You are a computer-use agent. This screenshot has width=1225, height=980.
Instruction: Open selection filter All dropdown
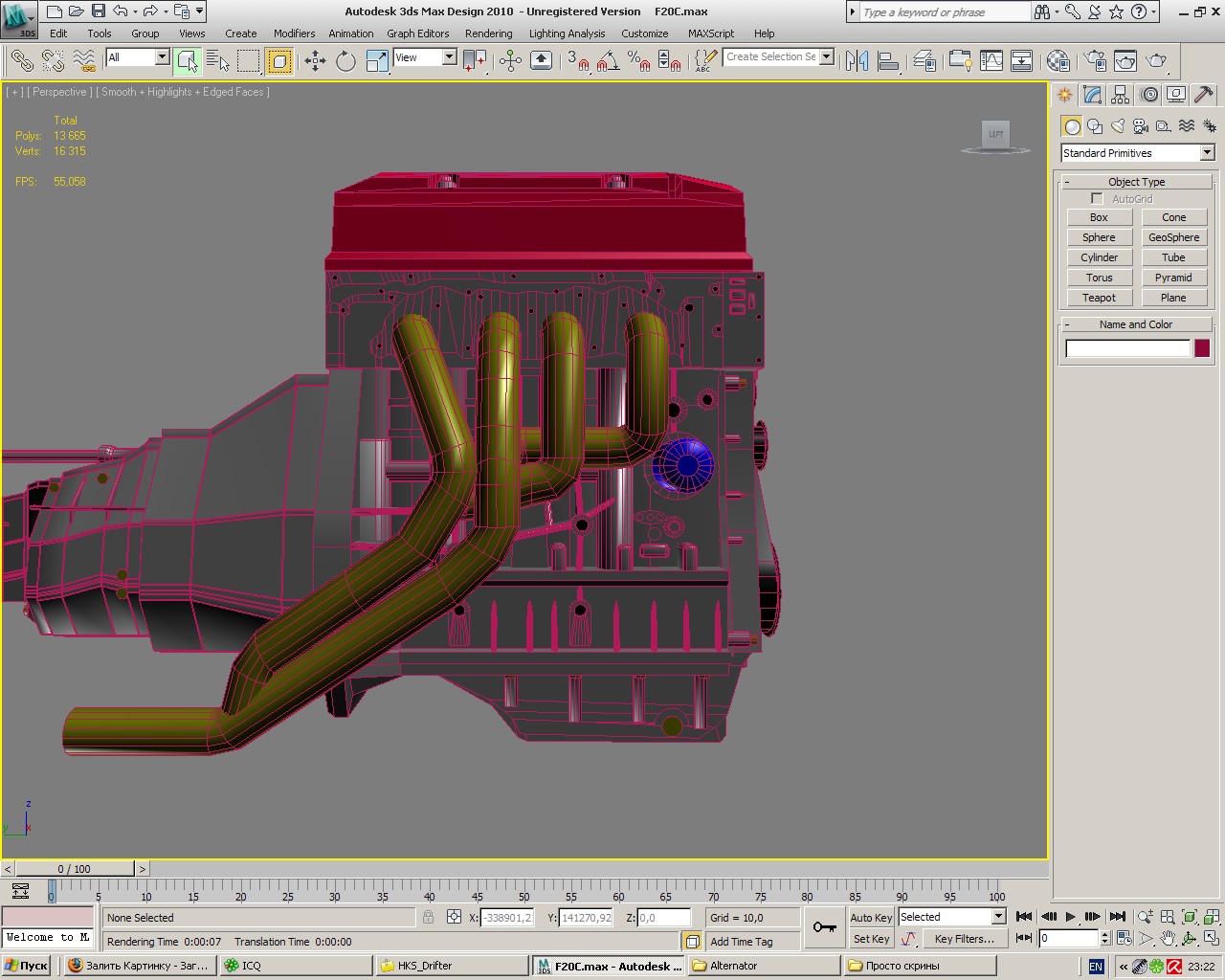click(x=137, y=57)
